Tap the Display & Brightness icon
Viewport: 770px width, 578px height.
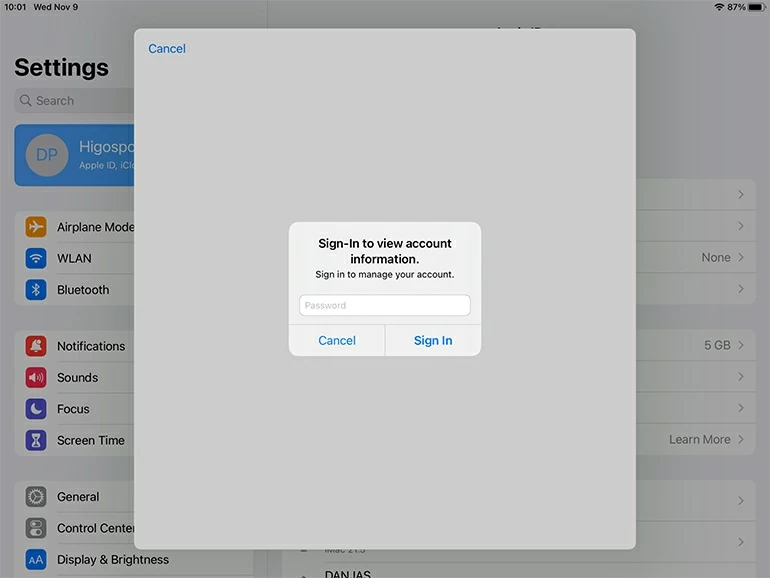(36, 560)
